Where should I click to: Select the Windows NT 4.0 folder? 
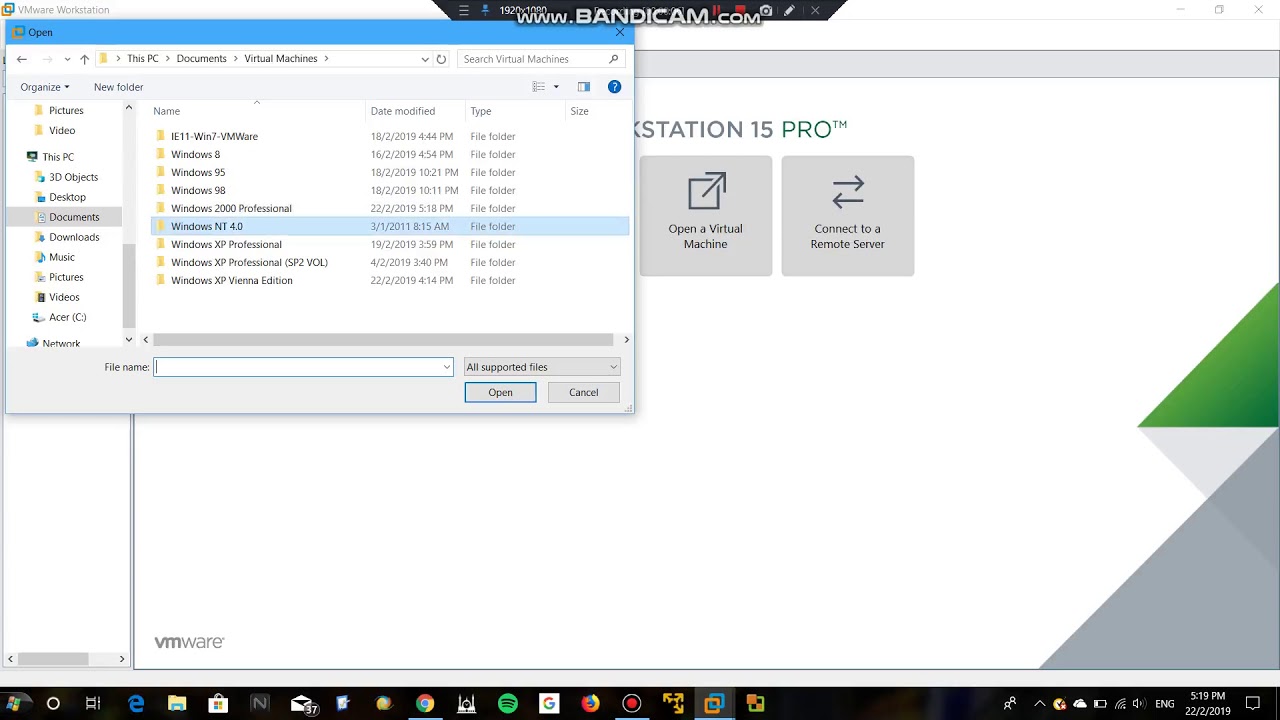[390, 226]
